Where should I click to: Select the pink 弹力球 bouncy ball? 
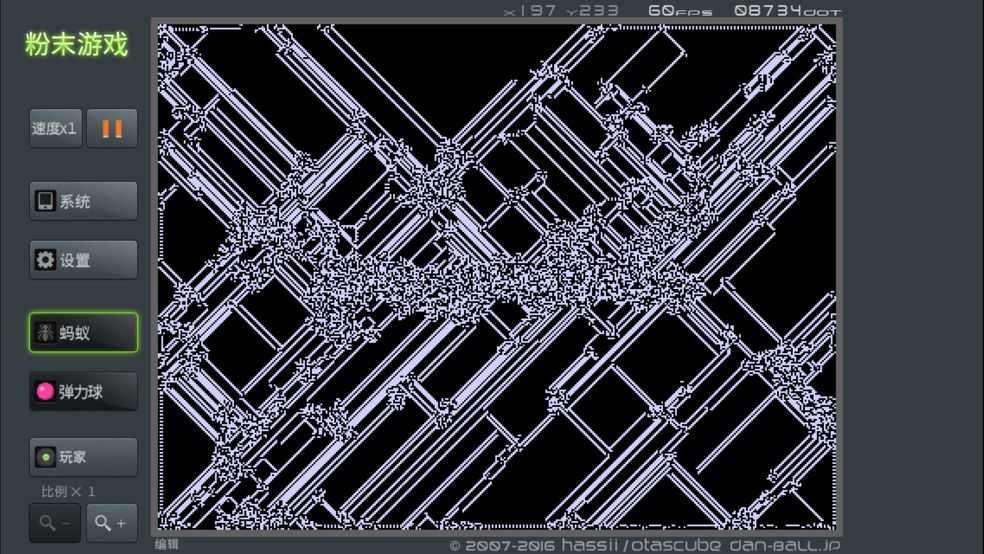83,392
